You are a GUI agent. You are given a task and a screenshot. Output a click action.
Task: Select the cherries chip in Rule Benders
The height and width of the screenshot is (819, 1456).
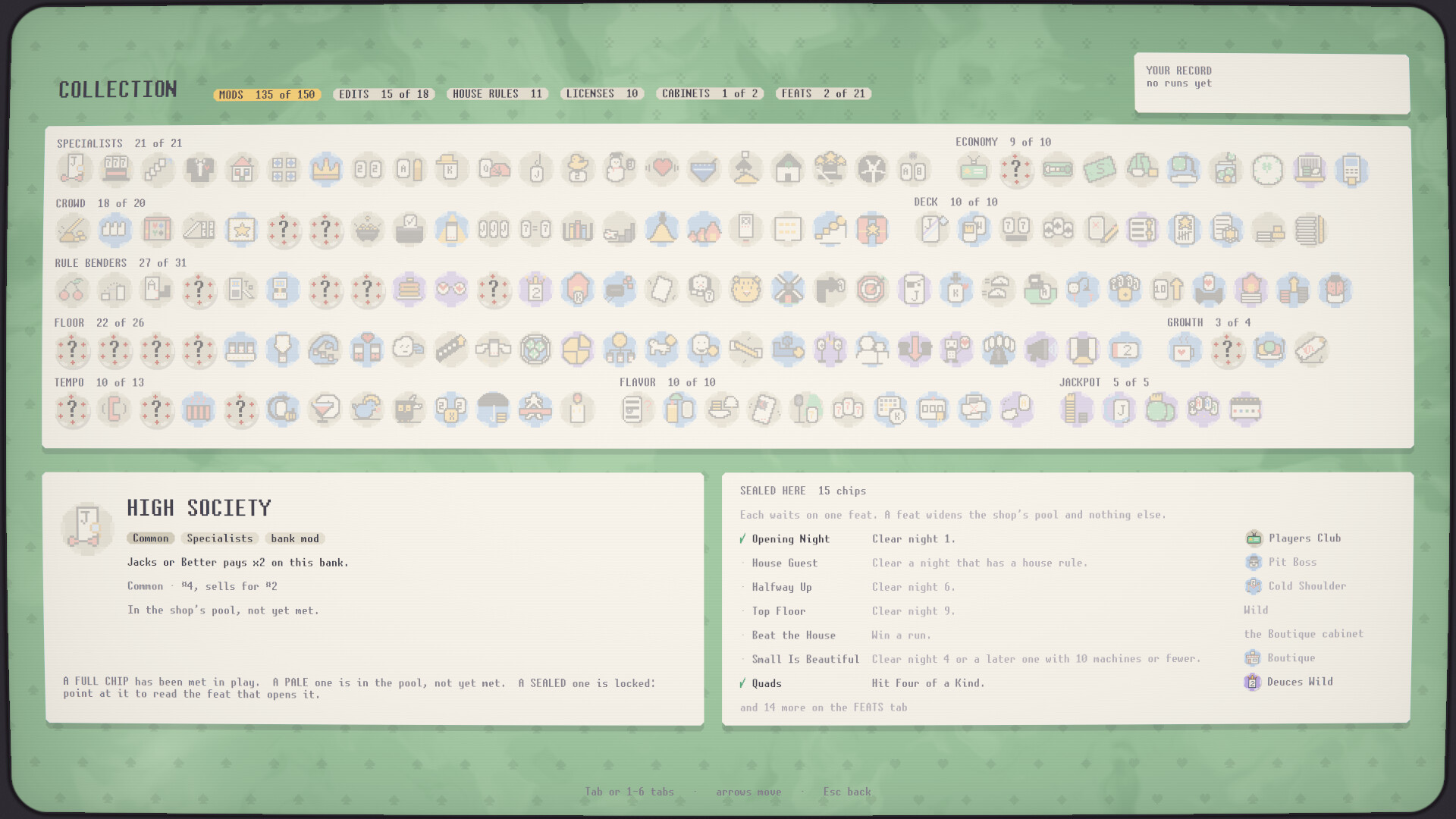click(x=73, y=289)
